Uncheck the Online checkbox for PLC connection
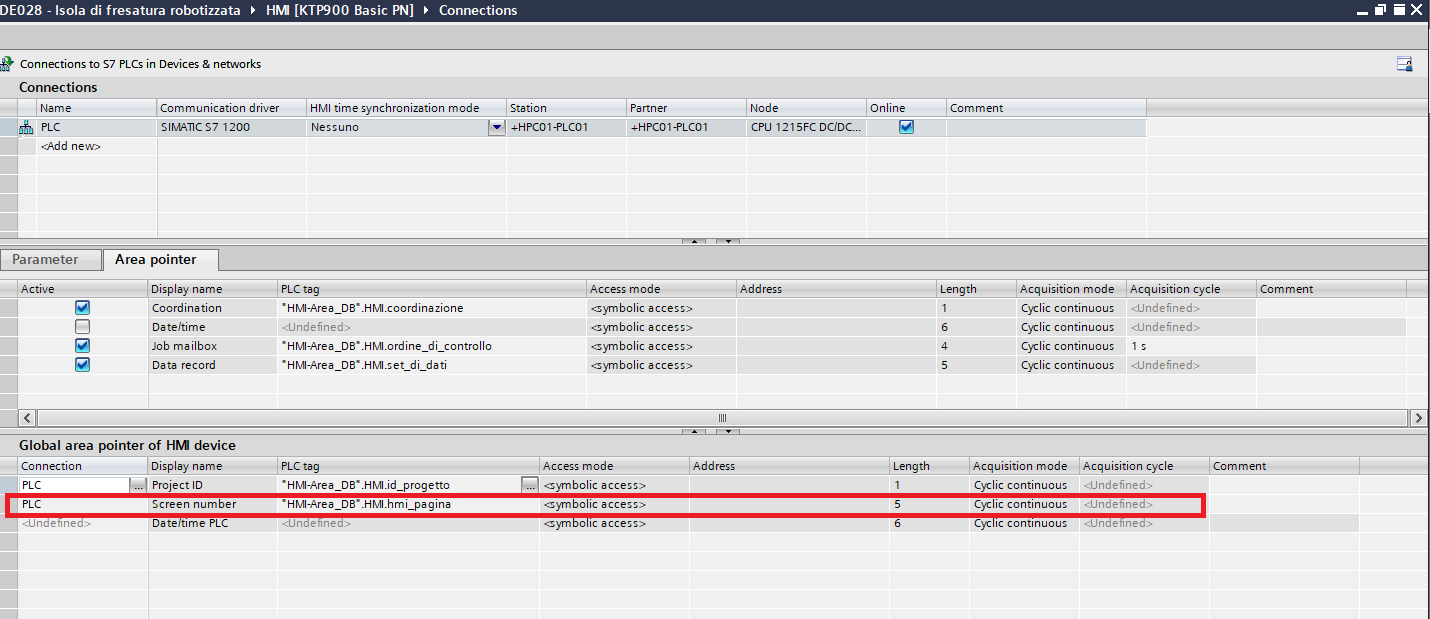1430x619 pixels. 906,127
